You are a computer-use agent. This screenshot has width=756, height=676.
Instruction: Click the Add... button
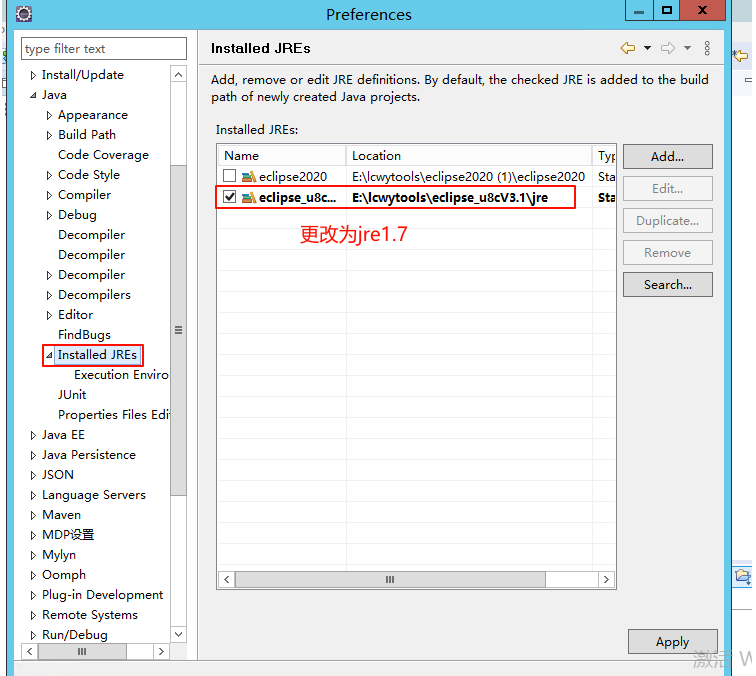pyautogui.click(x=667, y=157)
